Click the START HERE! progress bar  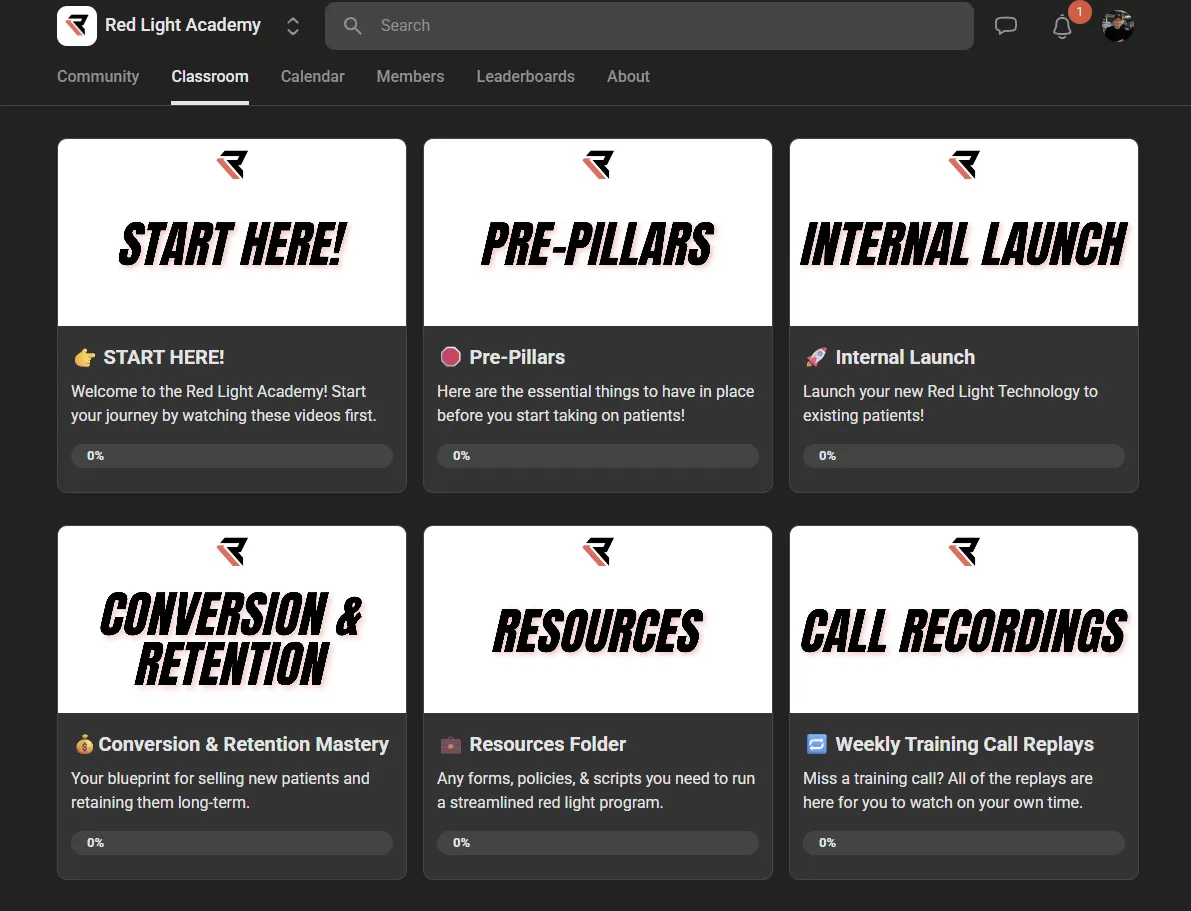click(x=232, y=456)
